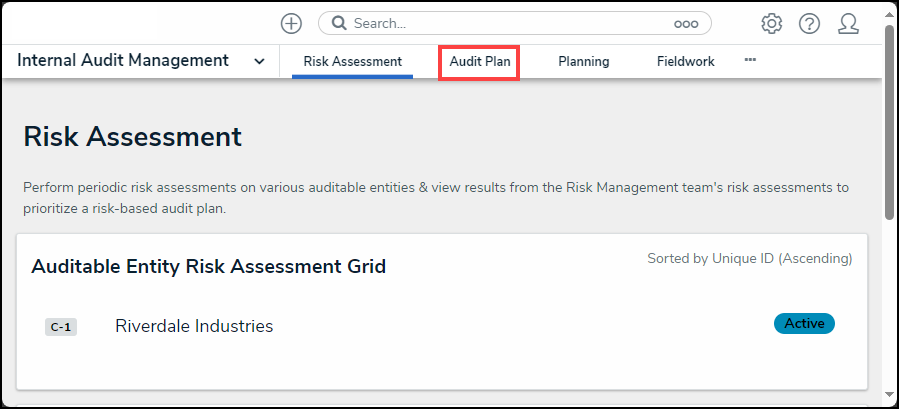Show more tabs via the ellipsis icon
The width and height of the screenshot is (899, 409).
coord(750,60)
